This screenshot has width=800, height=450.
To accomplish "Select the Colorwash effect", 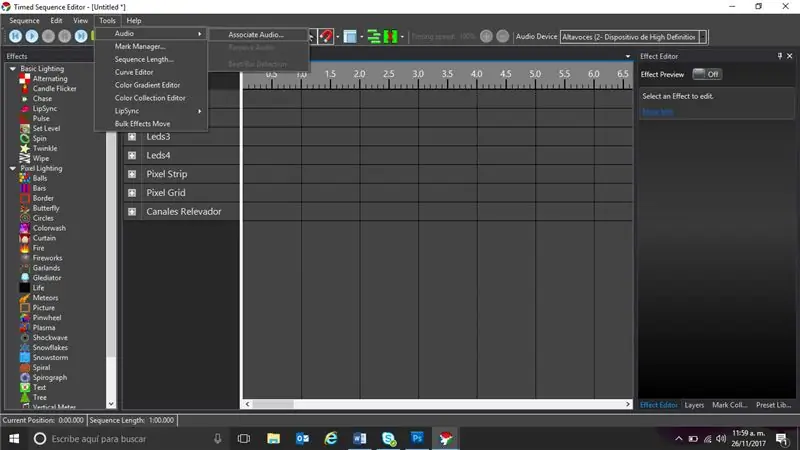I will 49,228.
